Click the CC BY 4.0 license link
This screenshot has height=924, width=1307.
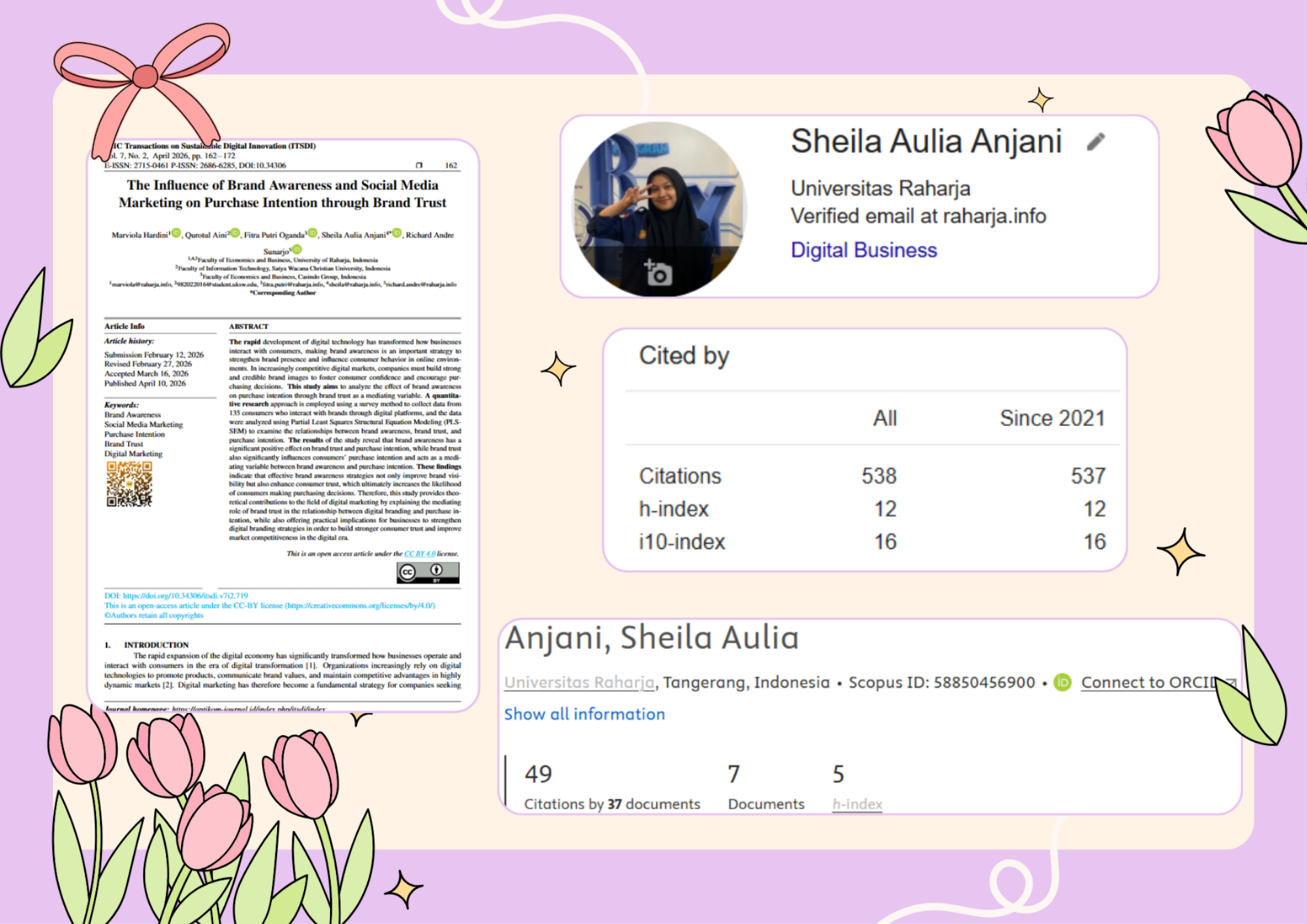pyautogui.click(x=420, y=553)
